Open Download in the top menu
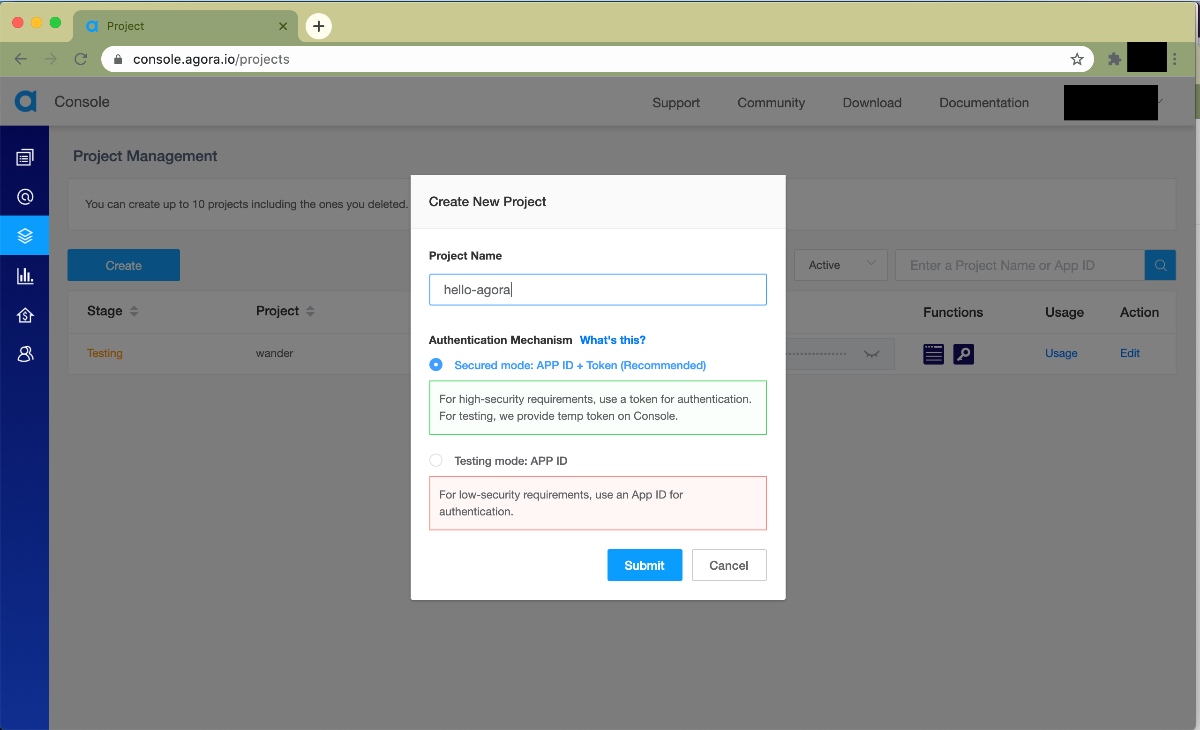Viewport: 1200px width, 730px height. click(x=872, y=102)
